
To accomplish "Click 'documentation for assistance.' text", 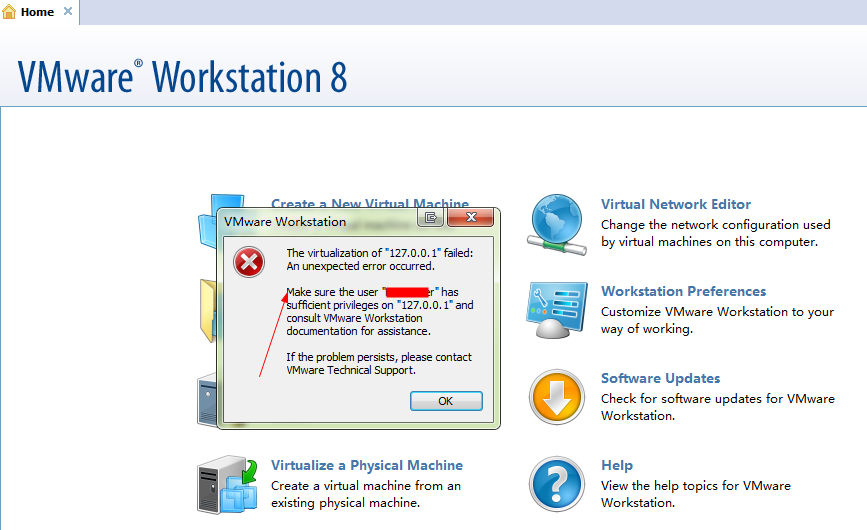I will coord(358,331).
